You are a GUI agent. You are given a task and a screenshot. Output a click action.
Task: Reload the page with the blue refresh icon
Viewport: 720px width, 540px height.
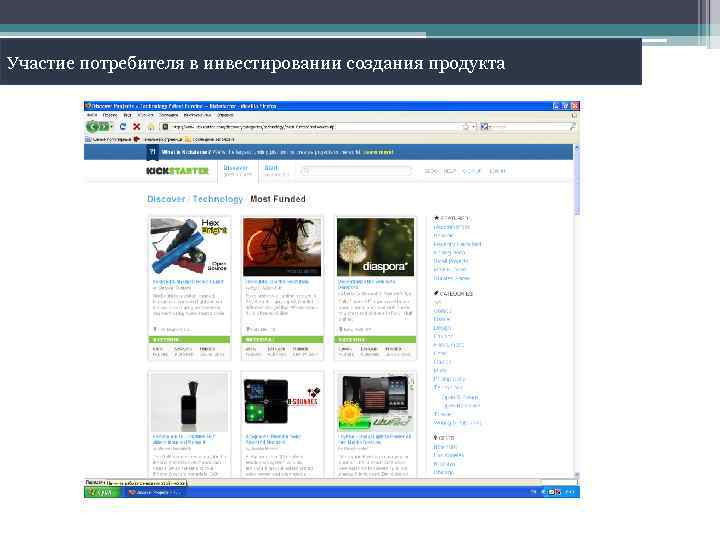click(123, 127)
